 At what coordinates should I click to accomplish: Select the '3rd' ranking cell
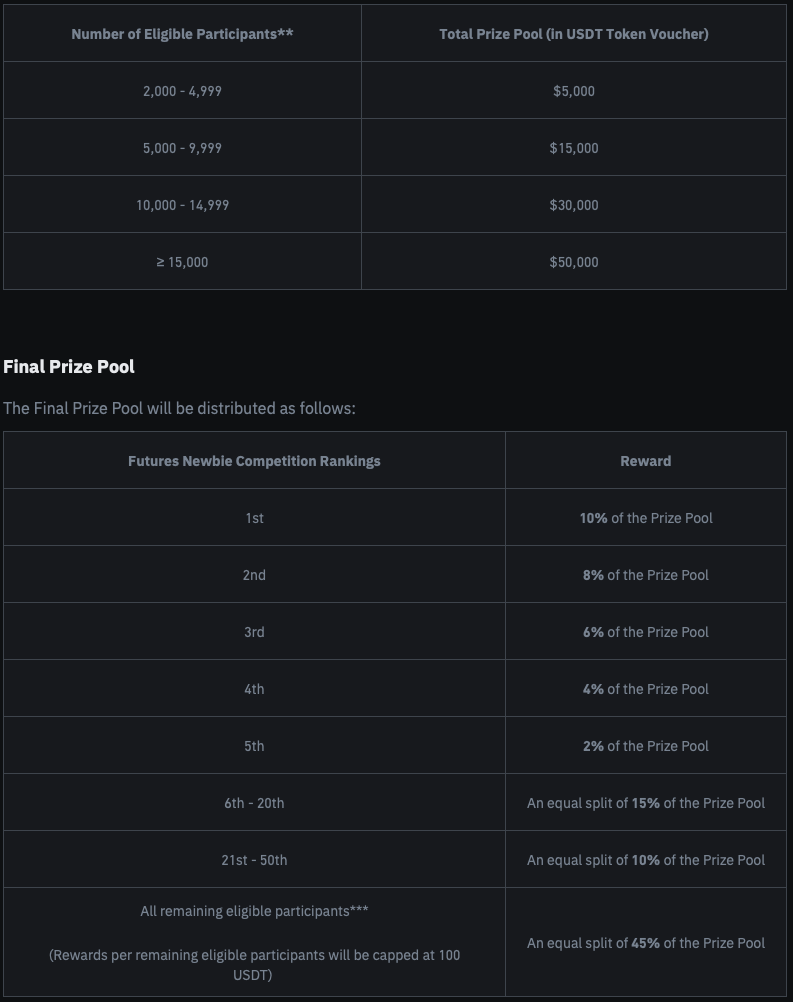tap(254, 632)
